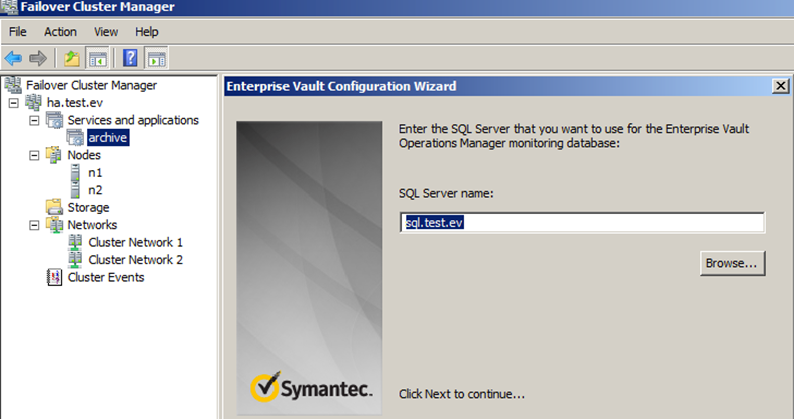Screen dimensions: 794x419
Task: Click the 'Click Next to continue...' text
Action: (462, 394)
